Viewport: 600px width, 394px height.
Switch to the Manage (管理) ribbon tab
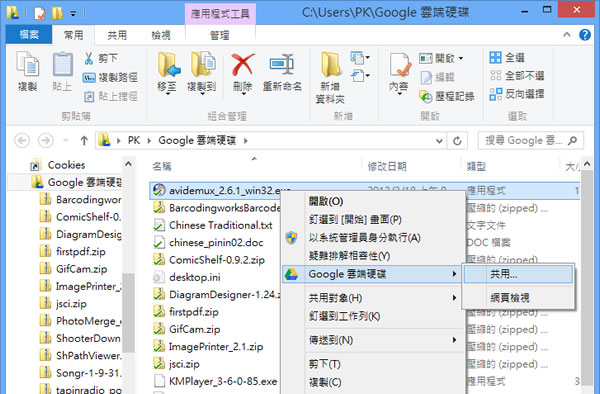click(x=220, y=35)
